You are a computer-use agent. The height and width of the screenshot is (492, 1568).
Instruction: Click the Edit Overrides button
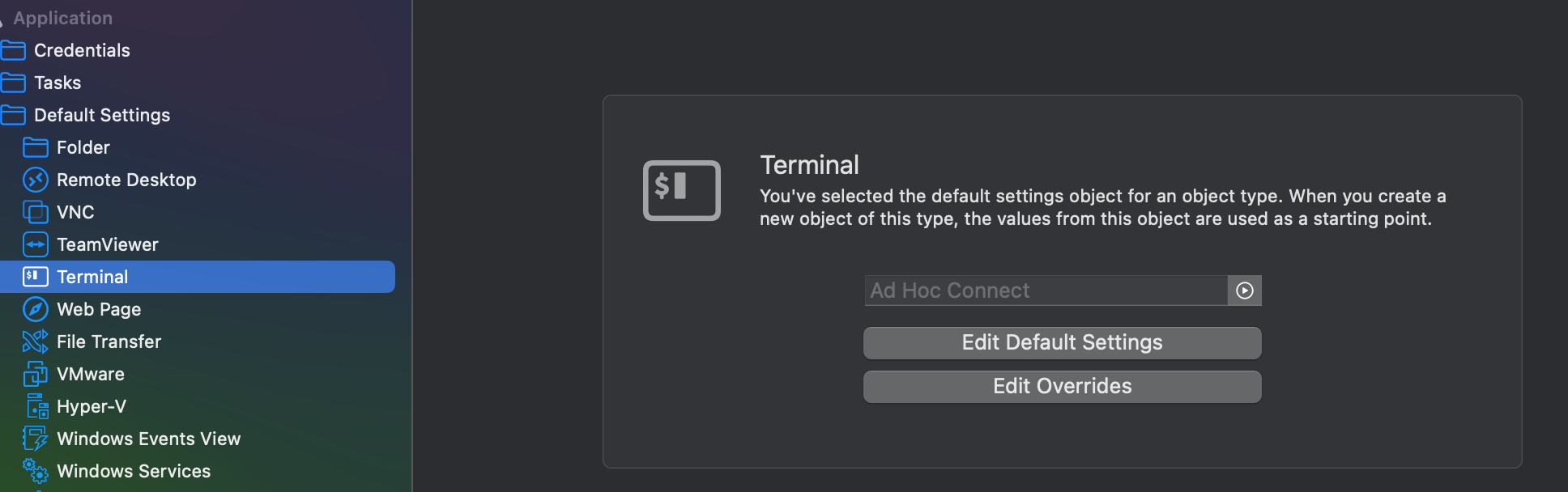[x=1062, y=387]
